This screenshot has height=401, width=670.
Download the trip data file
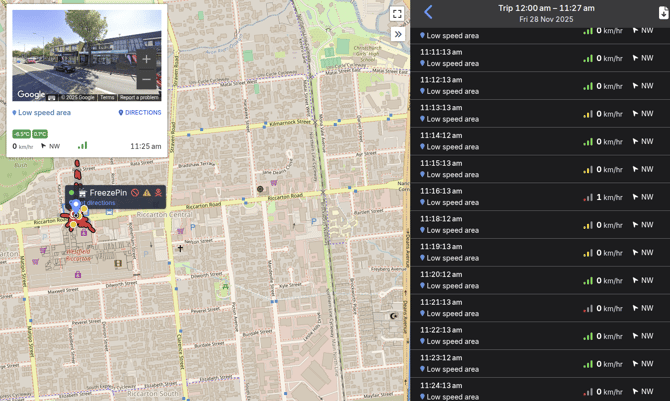point(662,13)
